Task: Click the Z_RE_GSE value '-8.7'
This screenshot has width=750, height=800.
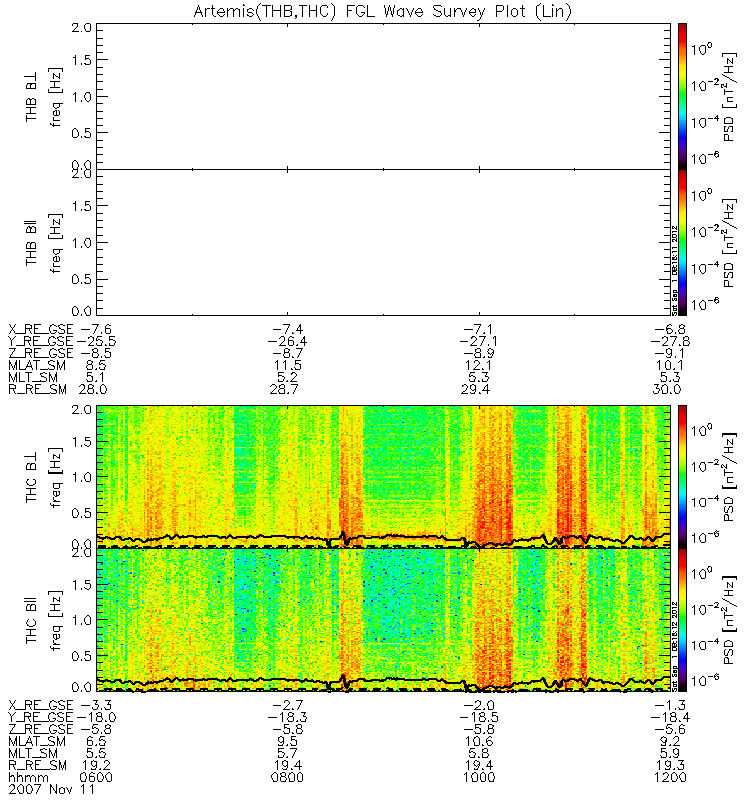Action: [287, 353]
